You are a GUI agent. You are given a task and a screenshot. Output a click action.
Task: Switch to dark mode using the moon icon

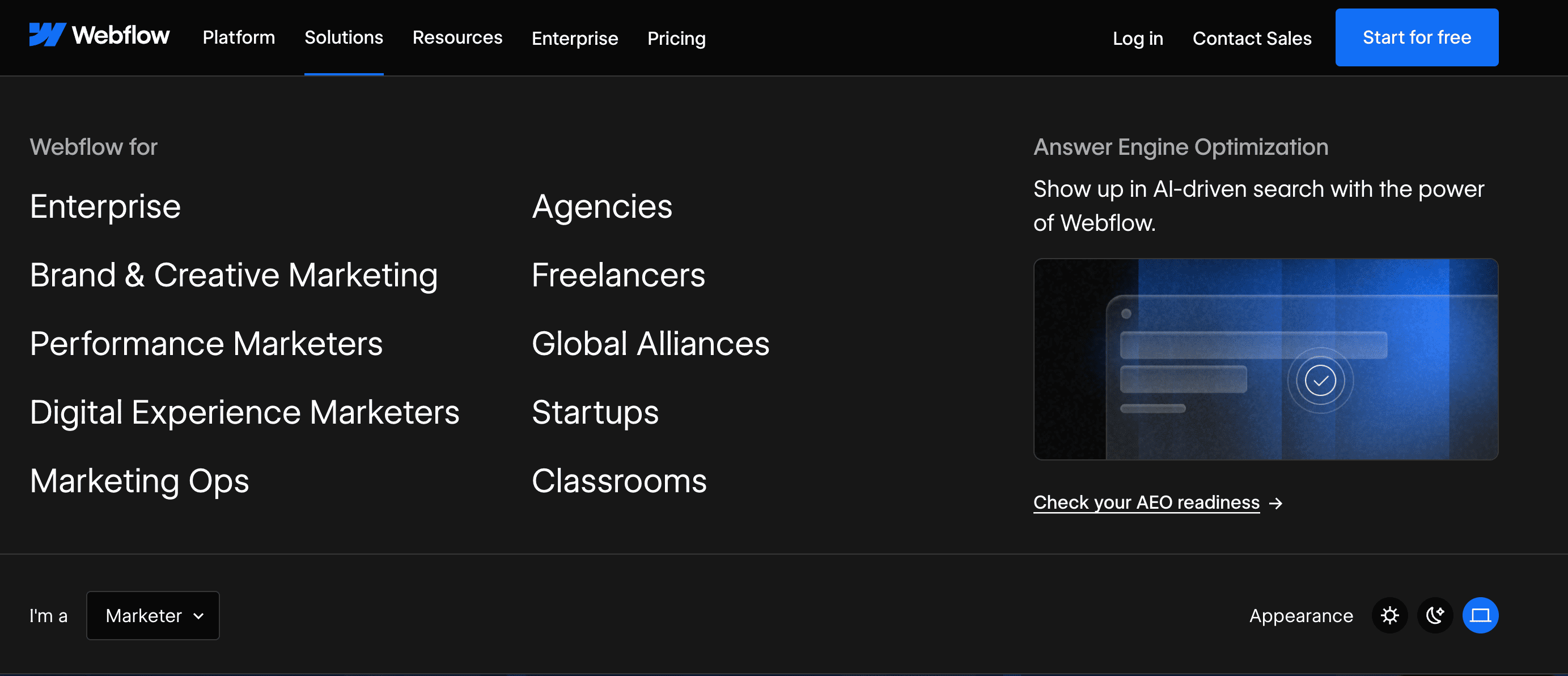(x=1435, y=615)
